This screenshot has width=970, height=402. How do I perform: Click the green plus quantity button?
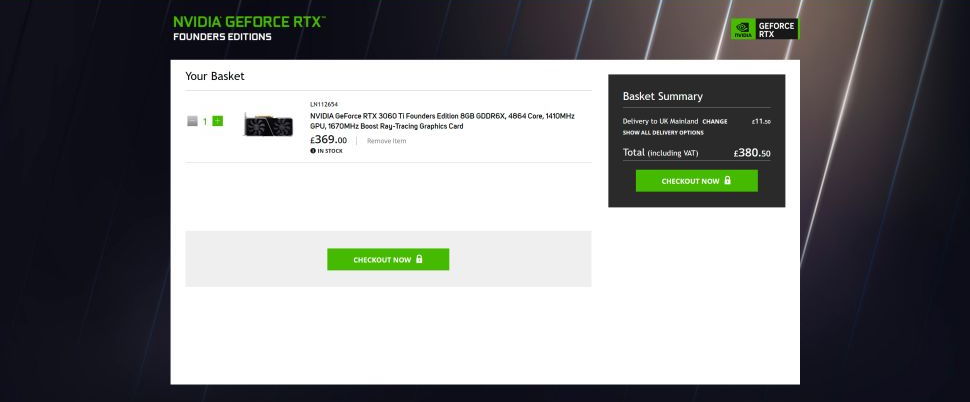click(218, 121)
